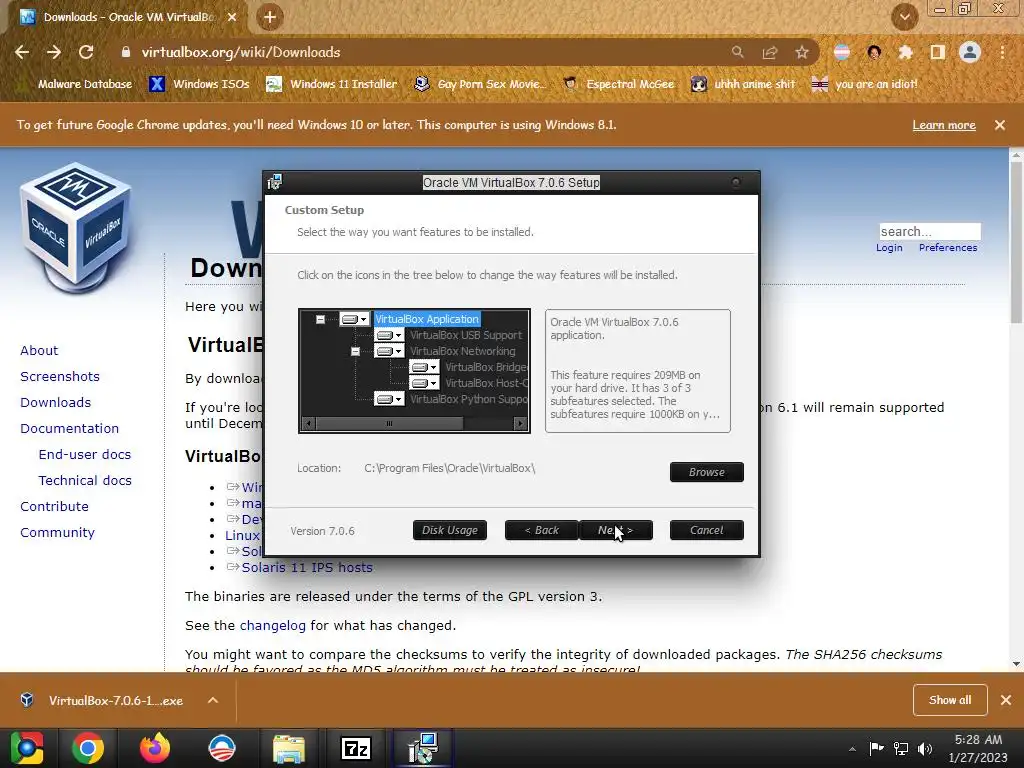Open Chrome from the taskbar

point(88,748)
